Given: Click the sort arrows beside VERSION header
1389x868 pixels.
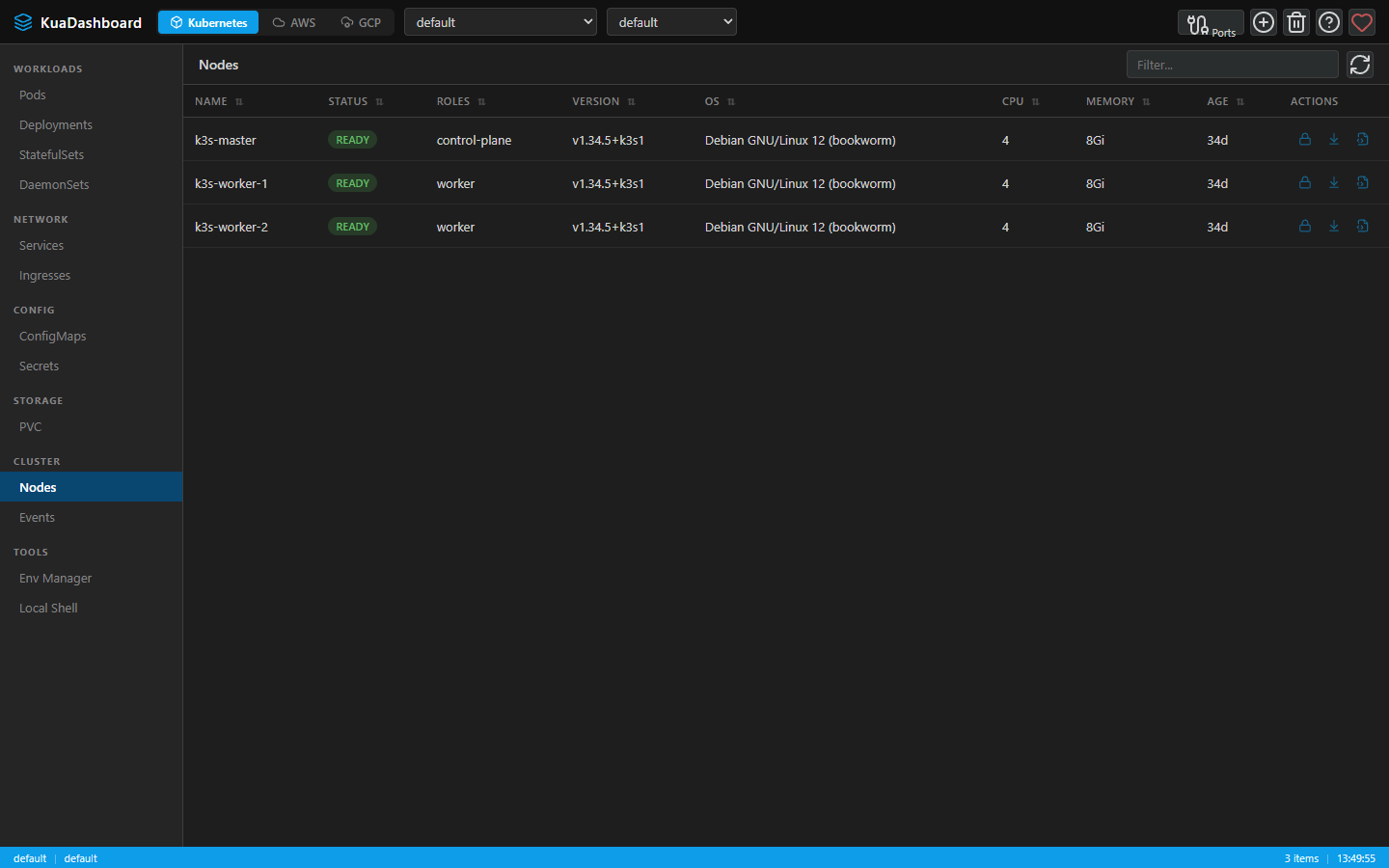Looking at the screenshot, I should pyautogui.click(x=632, y=102).
